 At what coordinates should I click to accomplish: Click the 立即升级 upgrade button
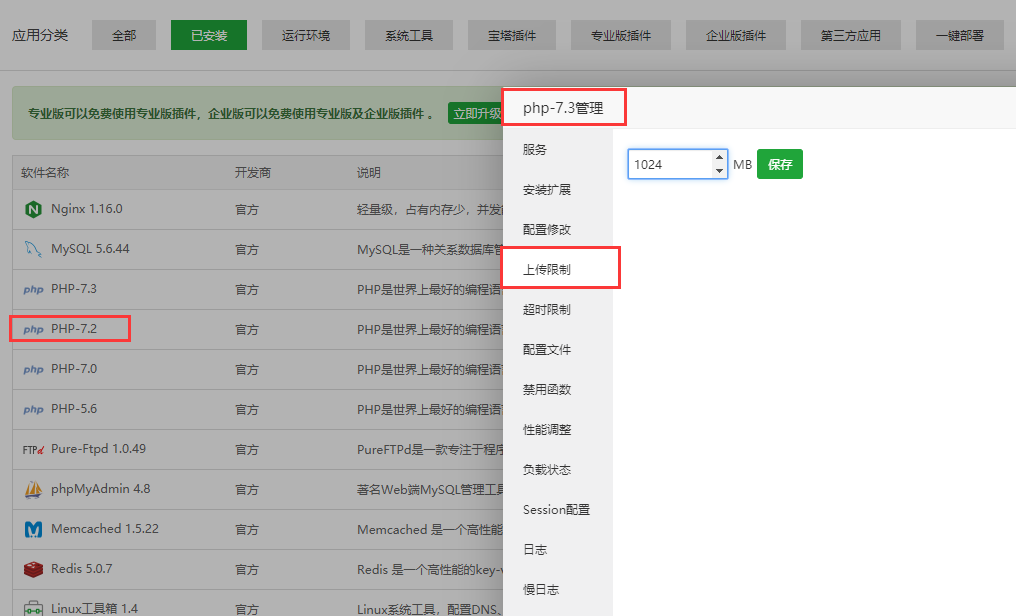click(476, 114)
